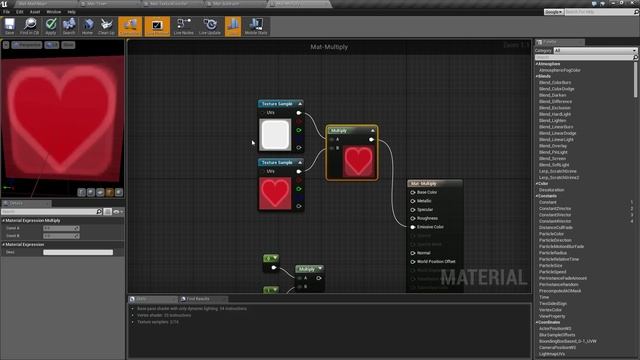Click the Const A value field
Image resolution: width=640 pixels, height=360 pixels.
point(61,228)
